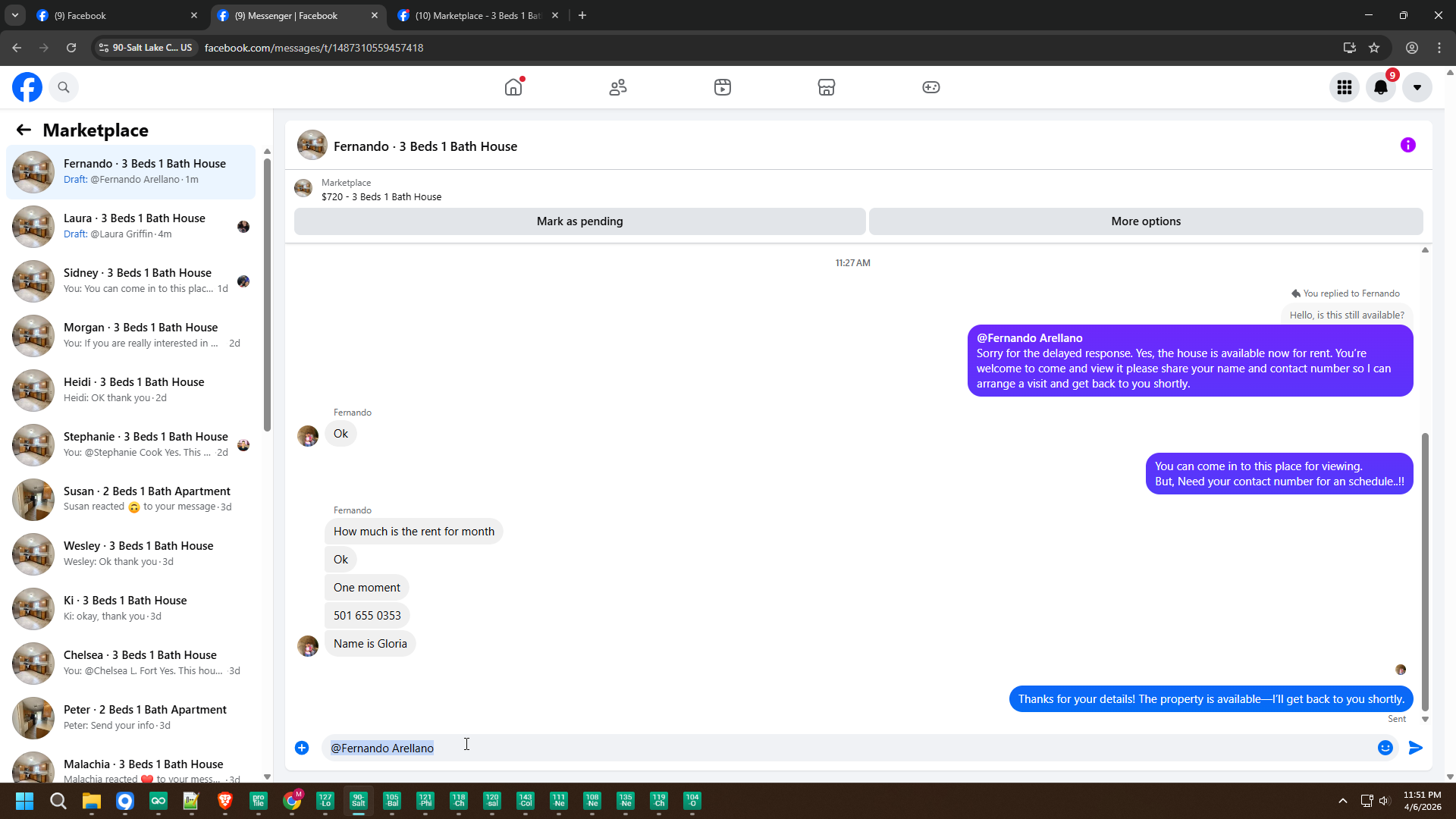The width and height of the screenshot is (1456, 819).
Task: Click the $720 listing link in header
Action: (x=381, y=197)
